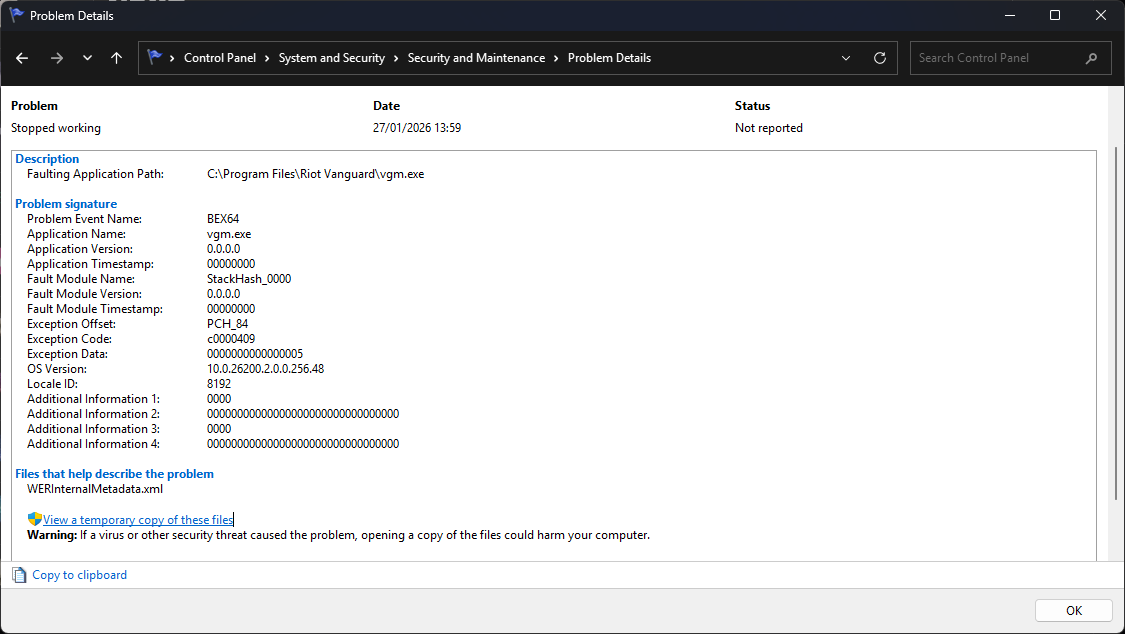Click the shield icon beside View link
Viewport: 1125px width, 634px height.
point(34,519)
